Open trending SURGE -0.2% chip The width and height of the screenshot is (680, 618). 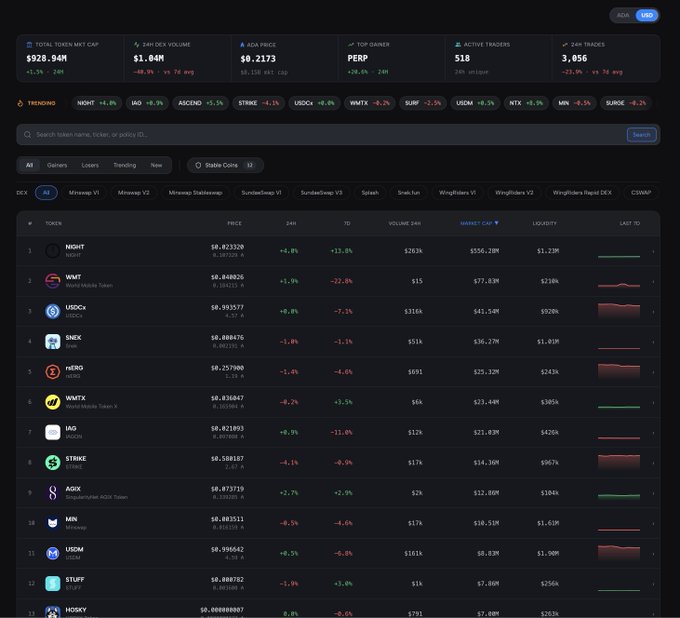626,103
